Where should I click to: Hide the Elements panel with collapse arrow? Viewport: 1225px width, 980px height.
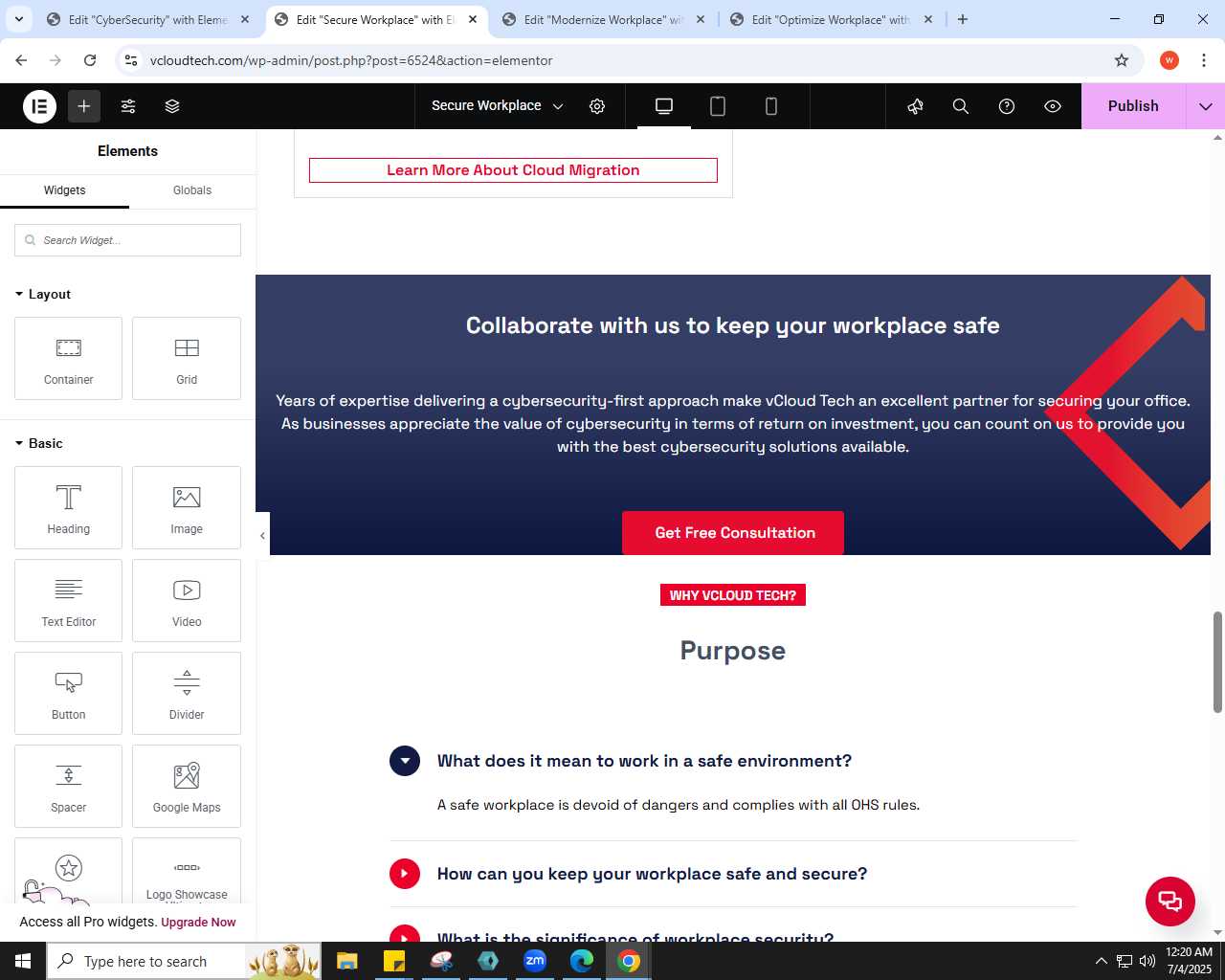(x=262, y=536)
